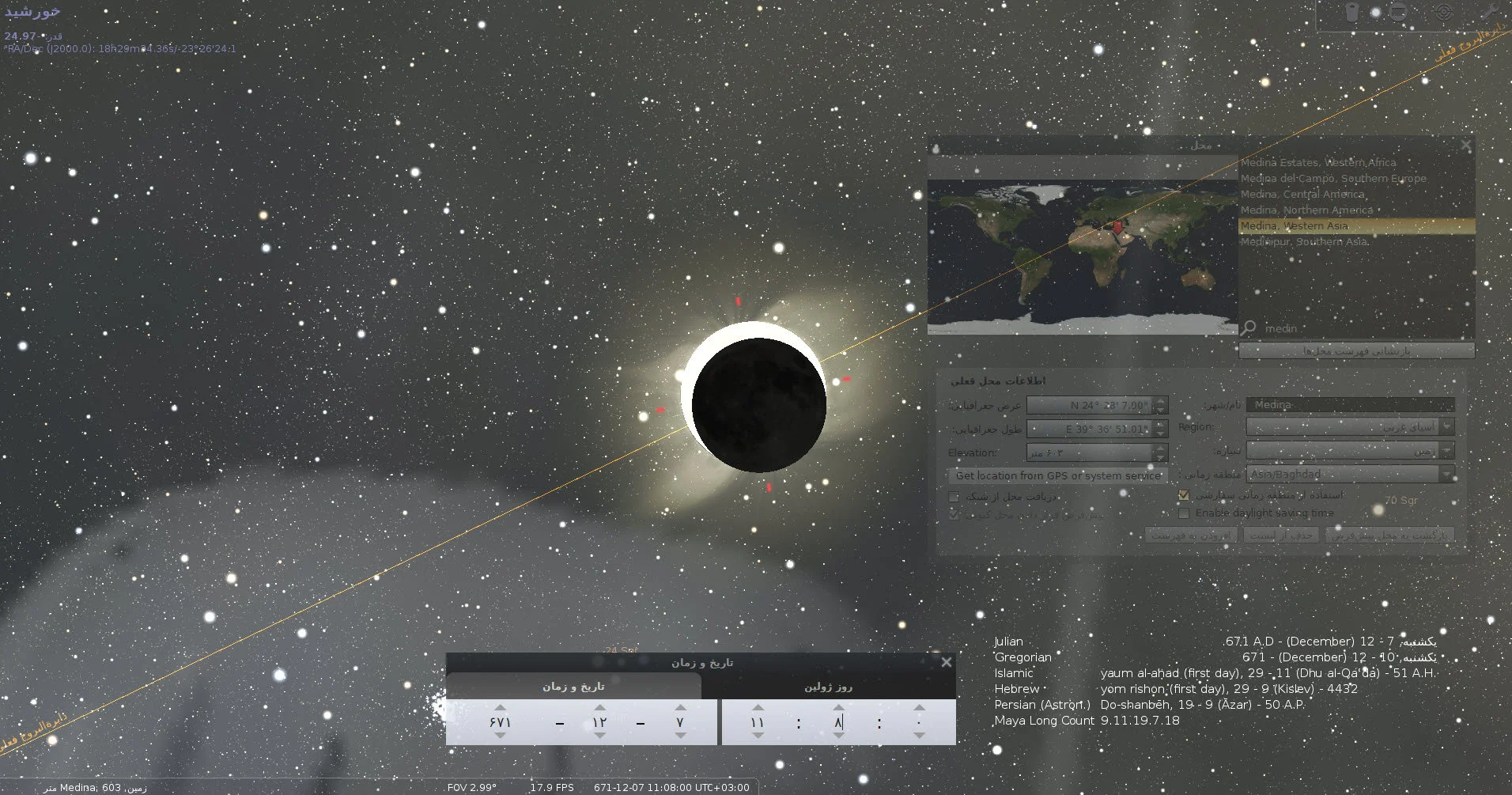This screenshot has width=1512, height=795.
Task: Open the Region dropdown
Action: pyautogui.click(x=1350, y=427)
